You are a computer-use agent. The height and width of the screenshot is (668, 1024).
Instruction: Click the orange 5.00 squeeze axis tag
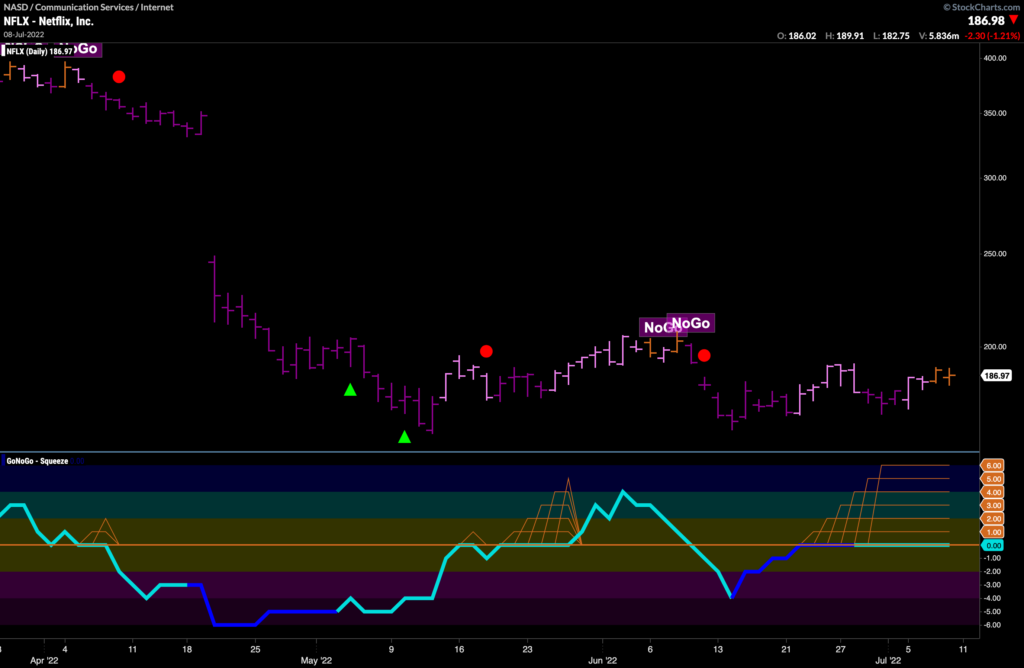click(x=993, y=479)
